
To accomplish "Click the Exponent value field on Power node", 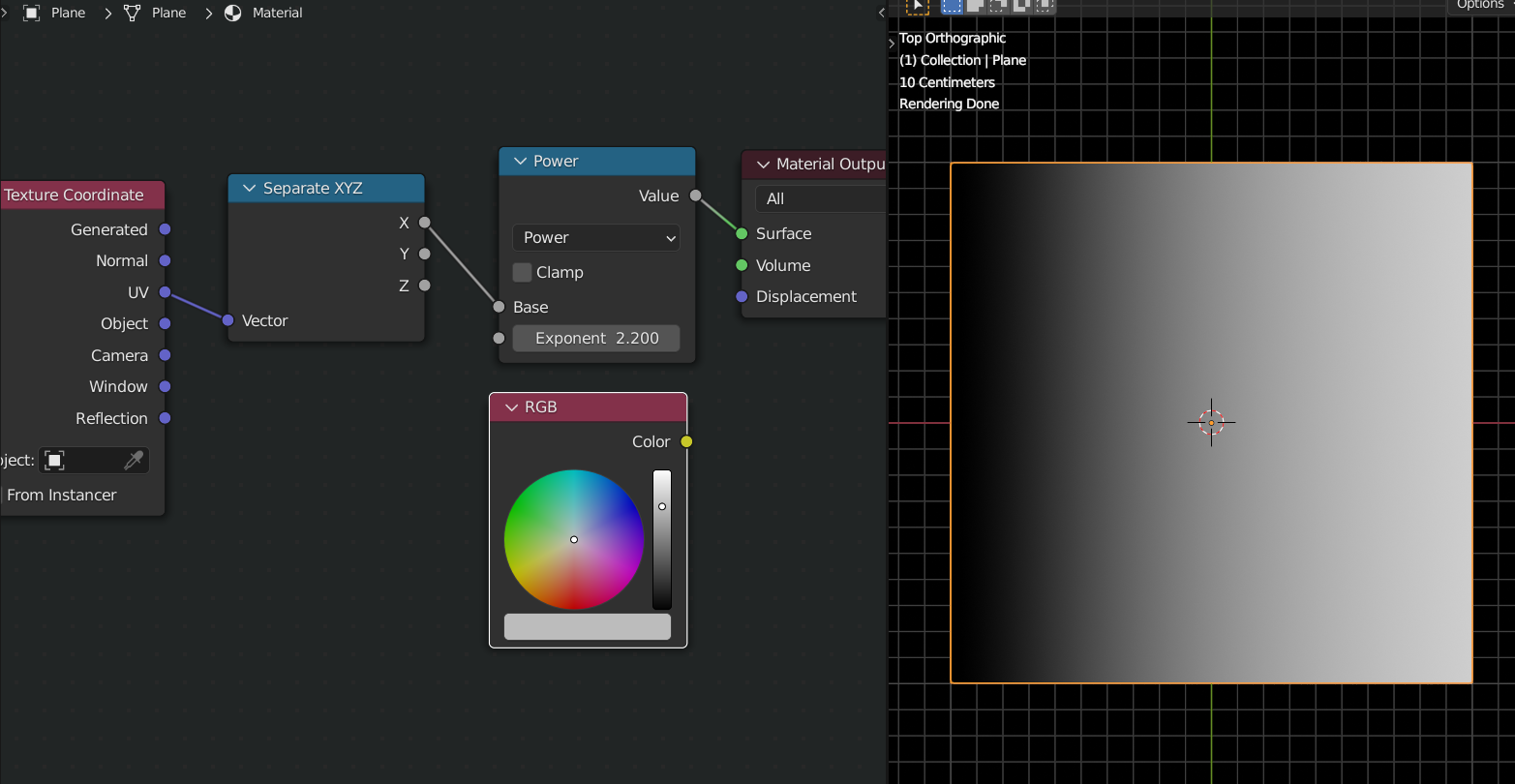I will (x=595, y=338).
